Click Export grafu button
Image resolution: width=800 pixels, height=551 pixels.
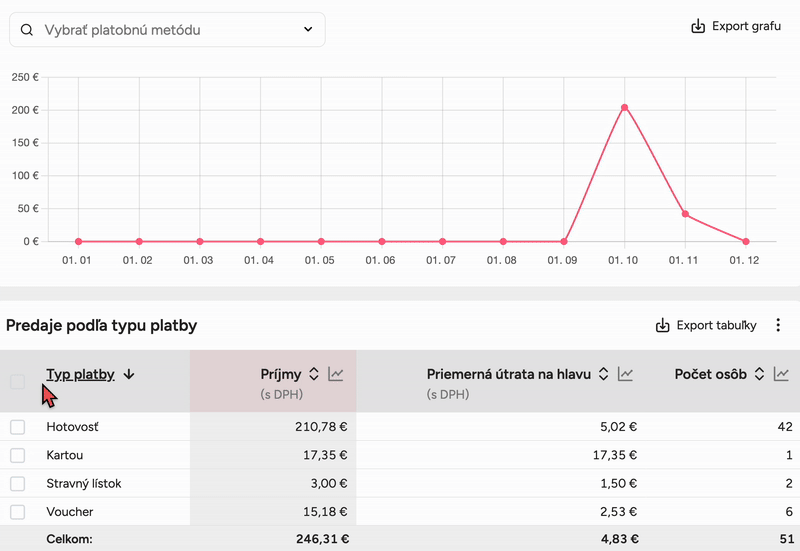click(x=736, y=26)
